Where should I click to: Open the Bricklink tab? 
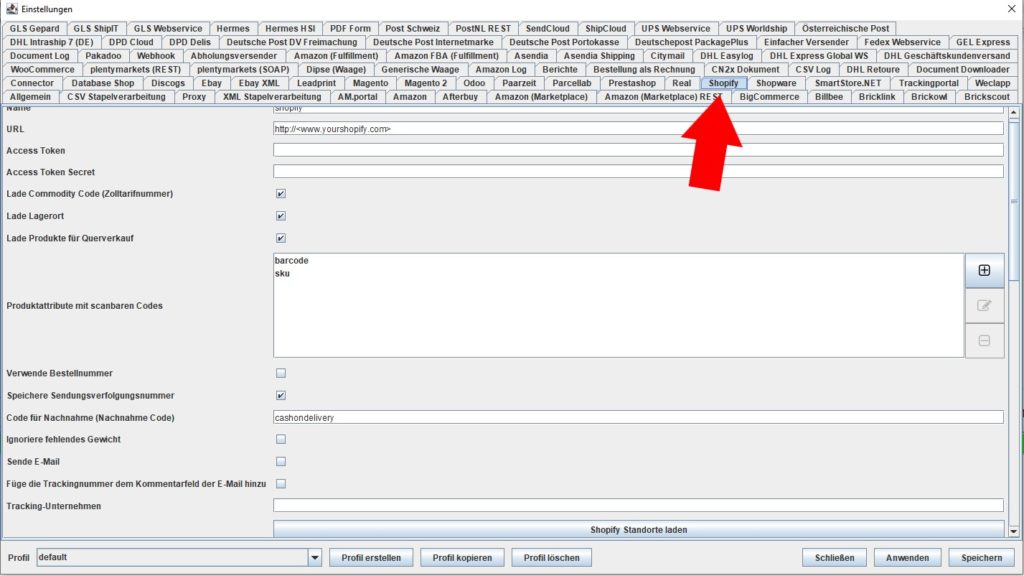[876, 97]
